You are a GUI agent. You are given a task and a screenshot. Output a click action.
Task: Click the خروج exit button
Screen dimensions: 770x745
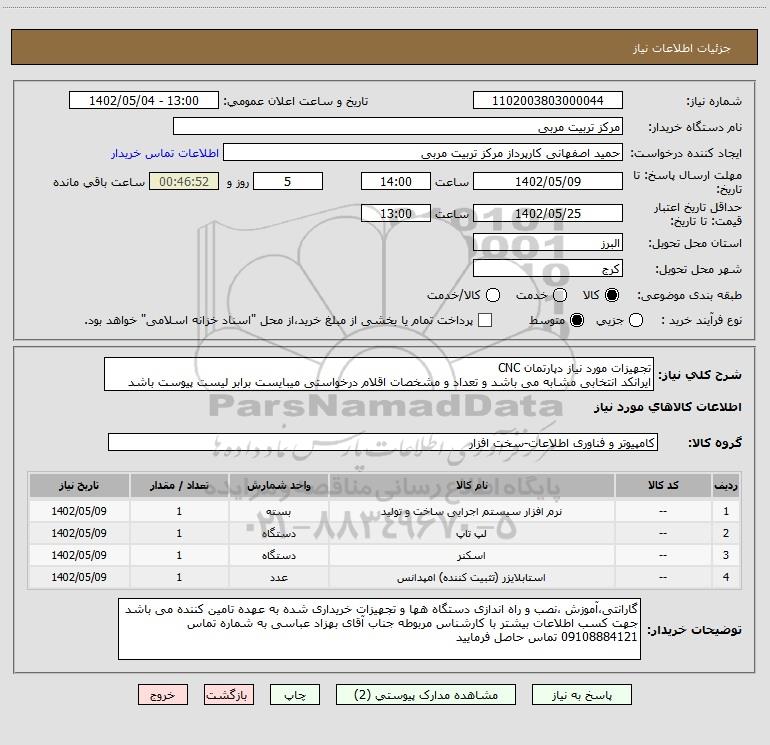coord(163,695)
